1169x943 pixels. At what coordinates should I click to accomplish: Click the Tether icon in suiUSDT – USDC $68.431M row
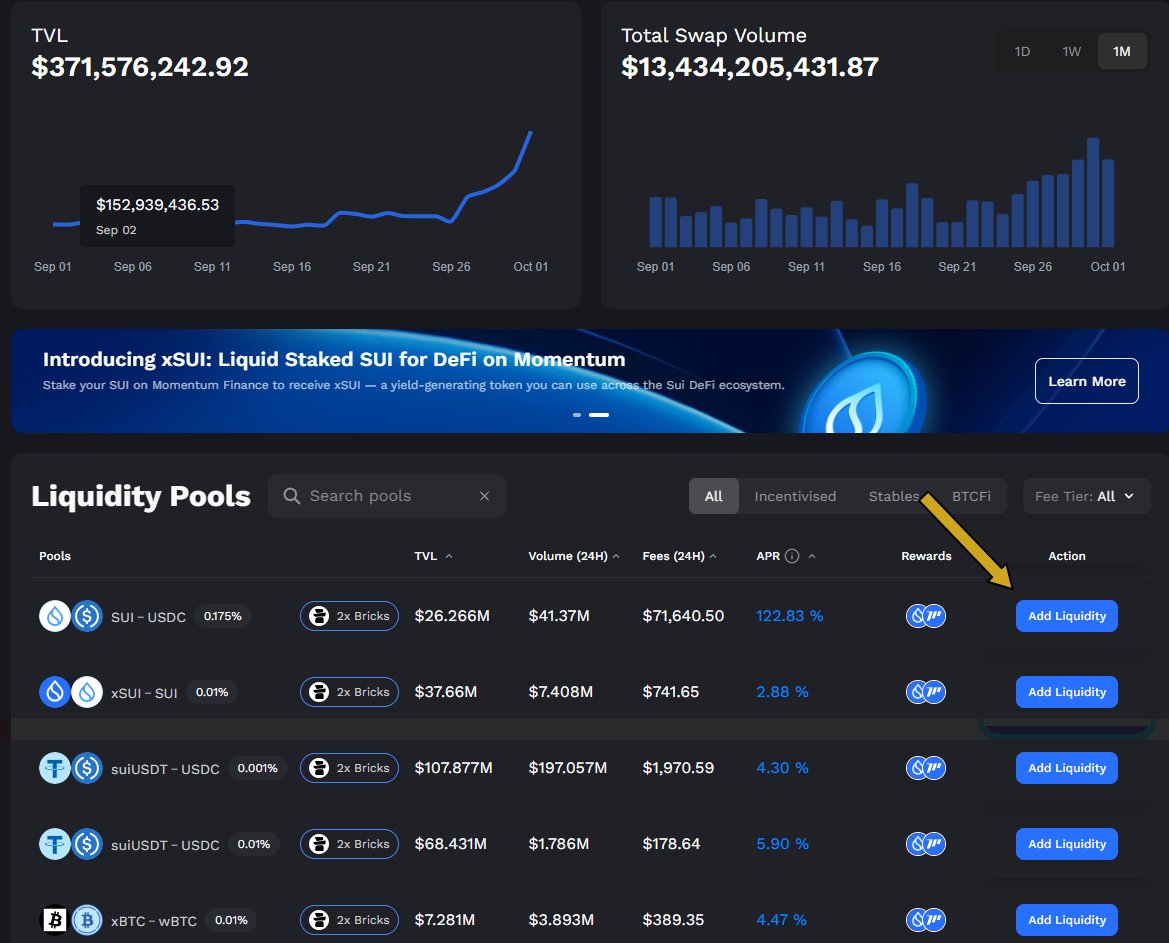pos(54,845)
